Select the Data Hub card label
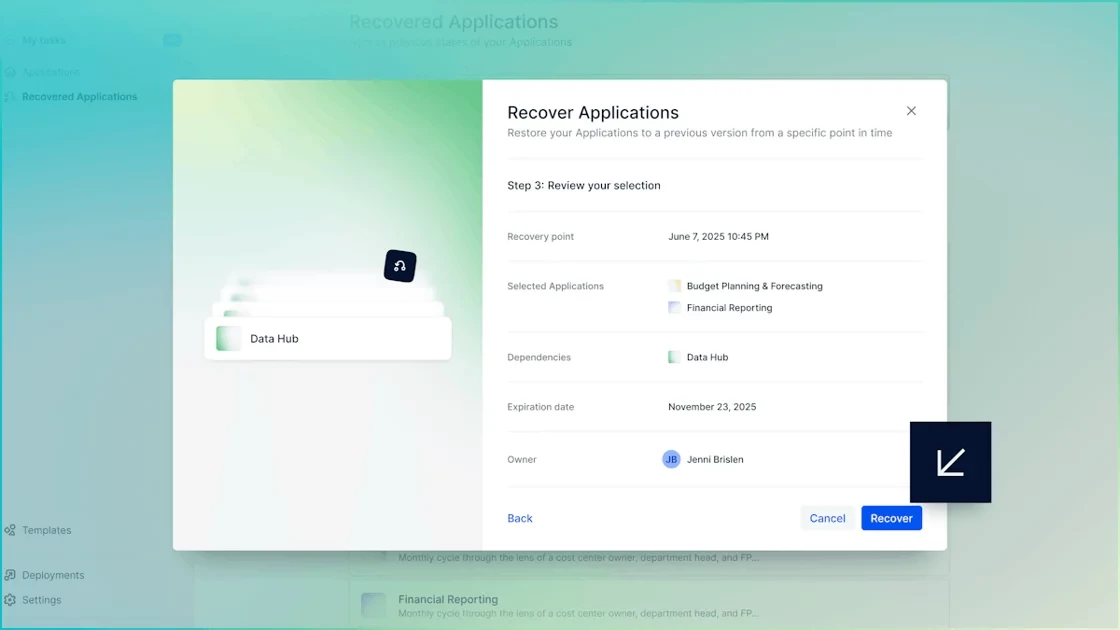This screenshot has width=1120, height=630. [274, 339]
